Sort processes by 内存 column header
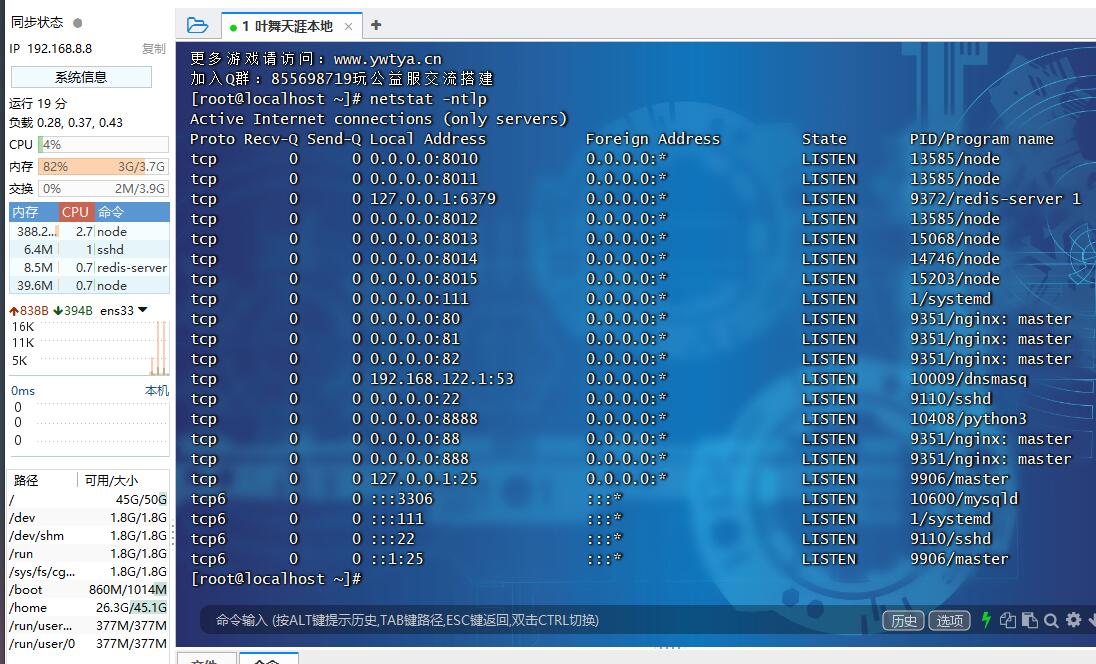The image size is (1096, 664). (x=33, y=212)
